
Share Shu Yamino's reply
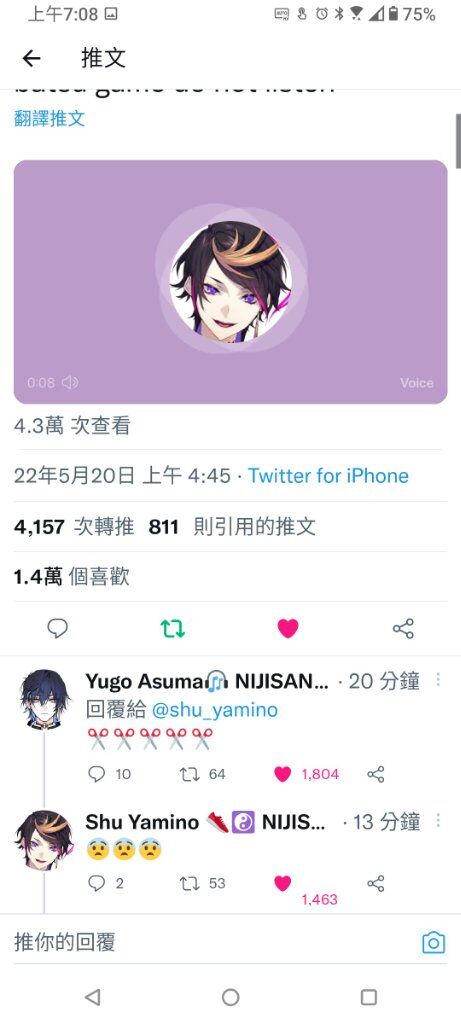pyautogui.click(x=375, y=884)
